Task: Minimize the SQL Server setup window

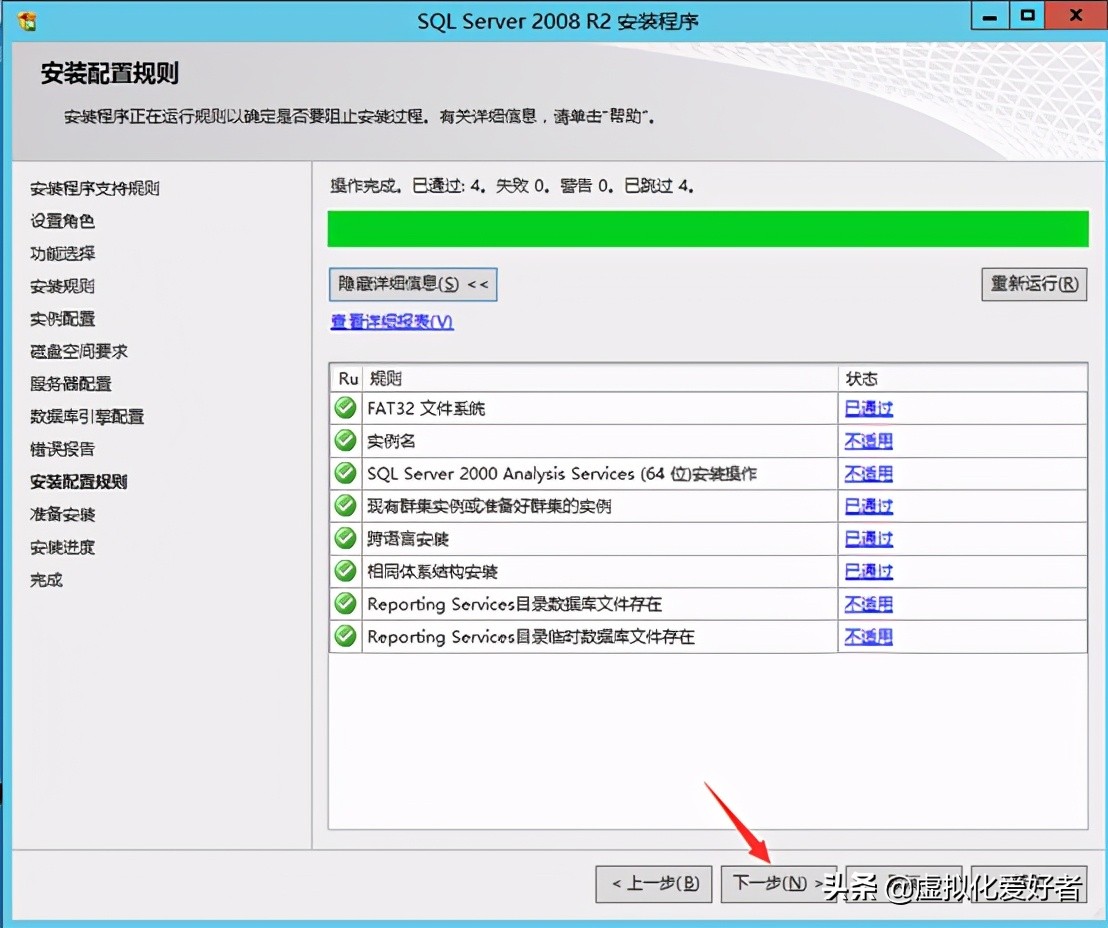Action: pyautogui.click(x=990, y=16)
